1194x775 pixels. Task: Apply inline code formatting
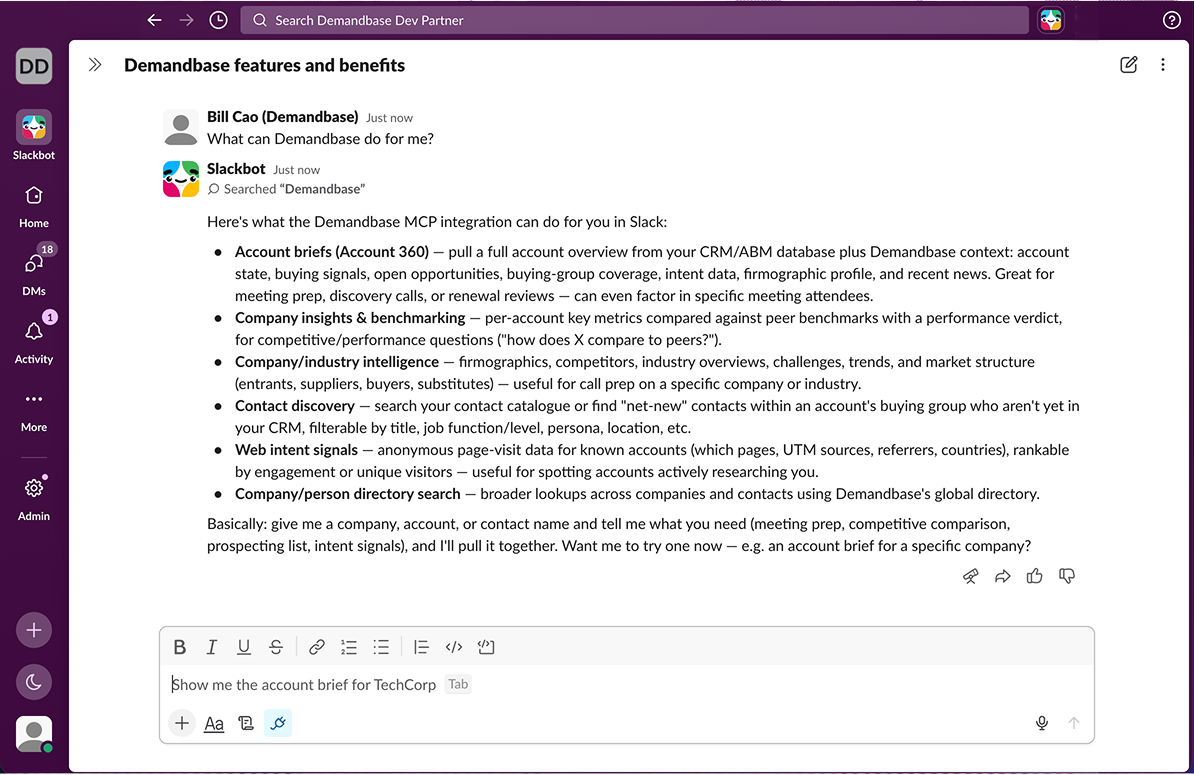pyautogui.click(x=454, y=647)
